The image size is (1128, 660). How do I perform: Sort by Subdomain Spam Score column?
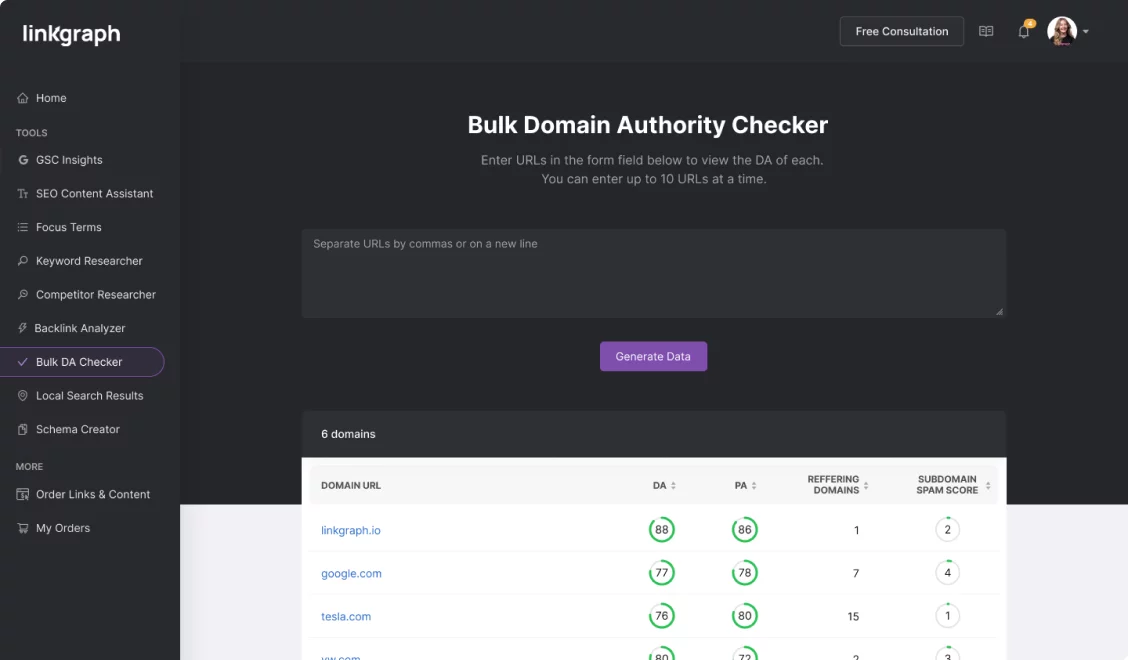988,486
